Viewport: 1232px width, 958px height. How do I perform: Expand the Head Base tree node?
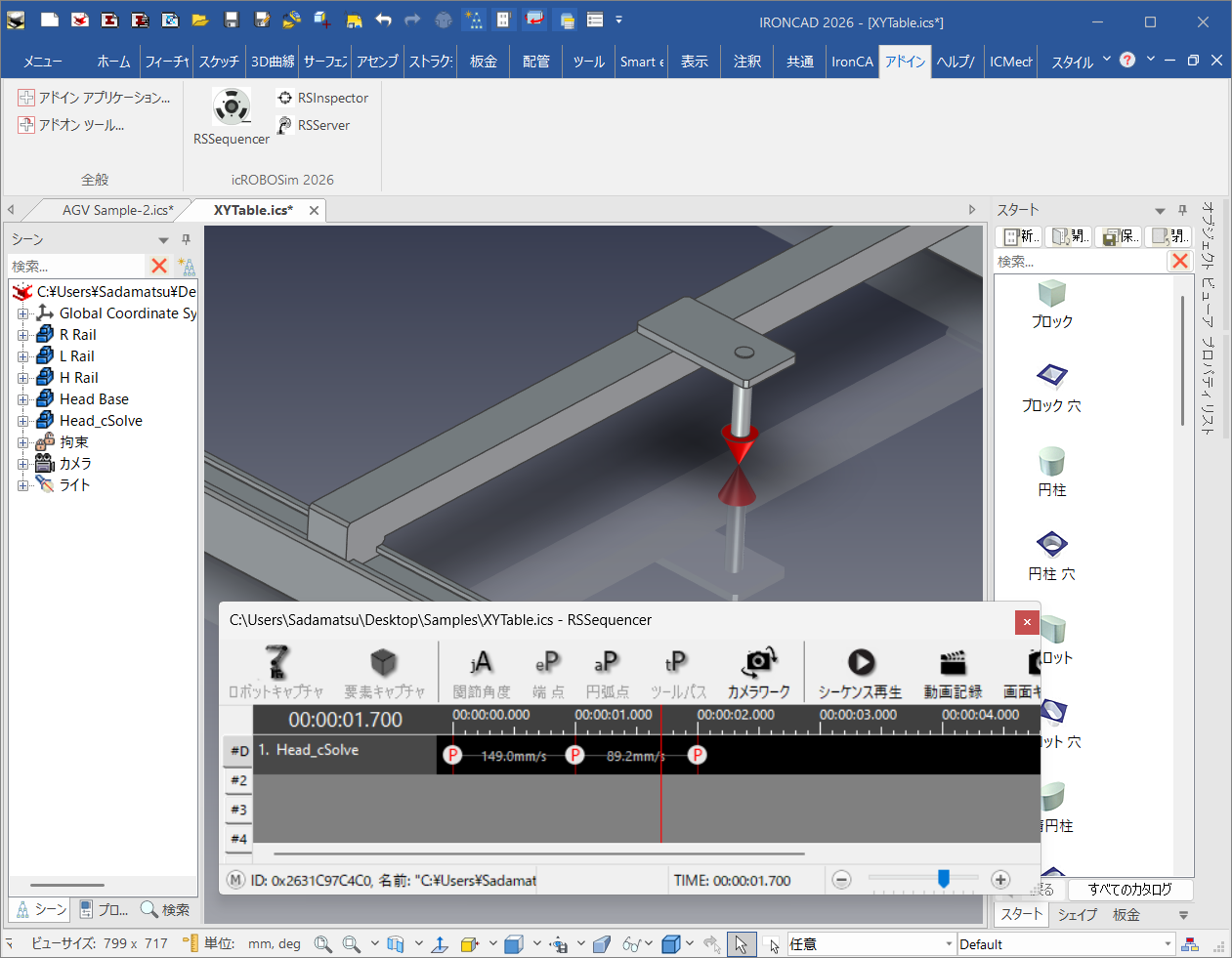point(22,399)
